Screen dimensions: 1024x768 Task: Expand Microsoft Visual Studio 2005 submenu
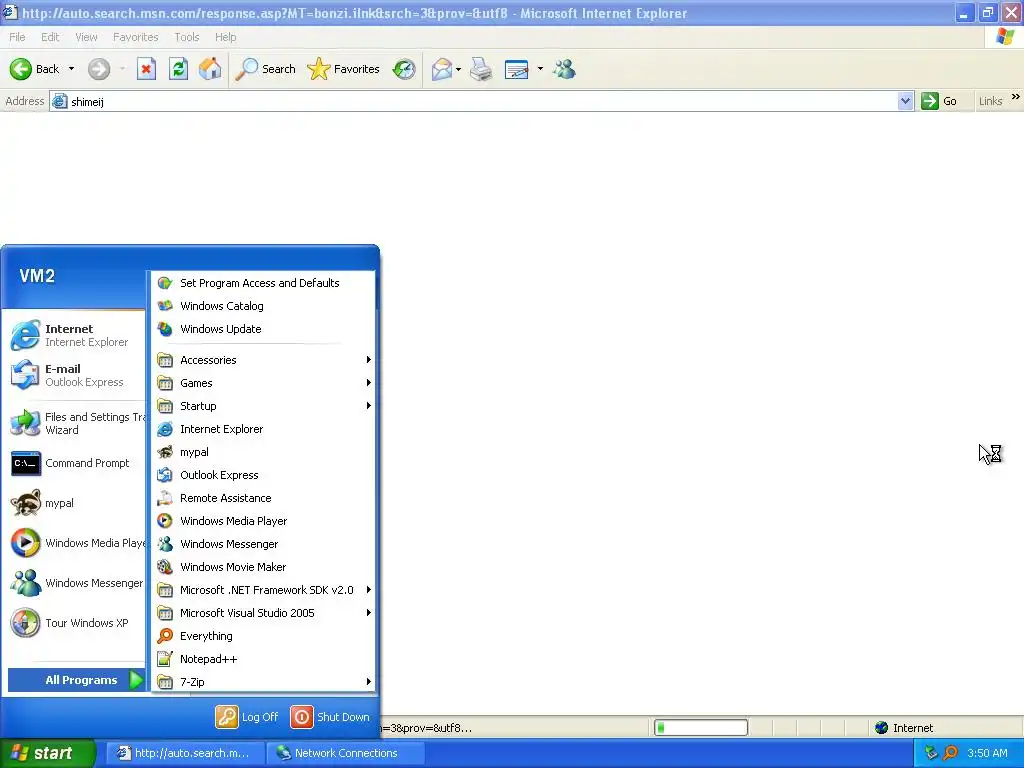click(x=263, y=613)
